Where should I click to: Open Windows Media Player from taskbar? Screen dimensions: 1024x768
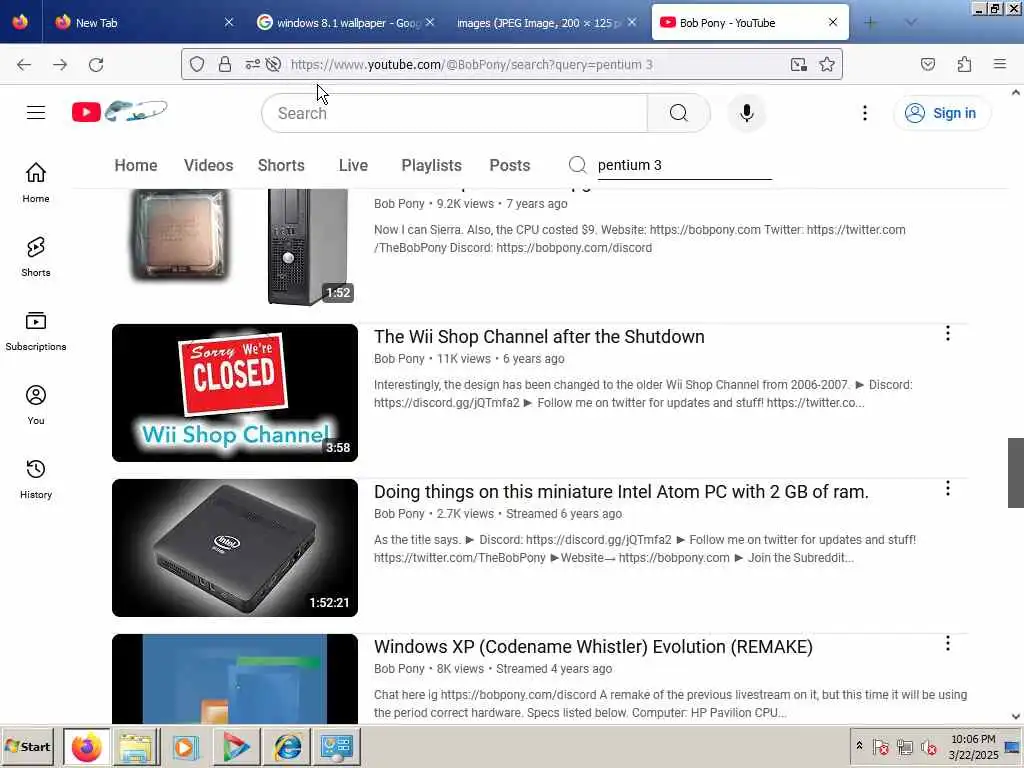tap(185, 746)
